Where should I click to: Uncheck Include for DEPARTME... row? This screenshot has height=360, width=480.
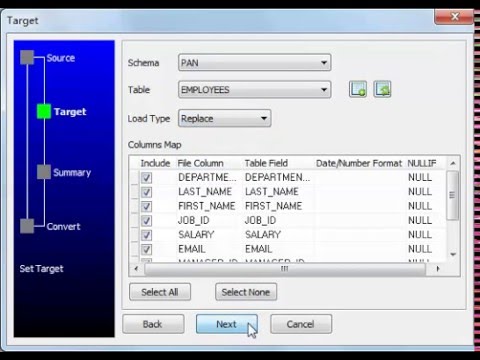146,177
